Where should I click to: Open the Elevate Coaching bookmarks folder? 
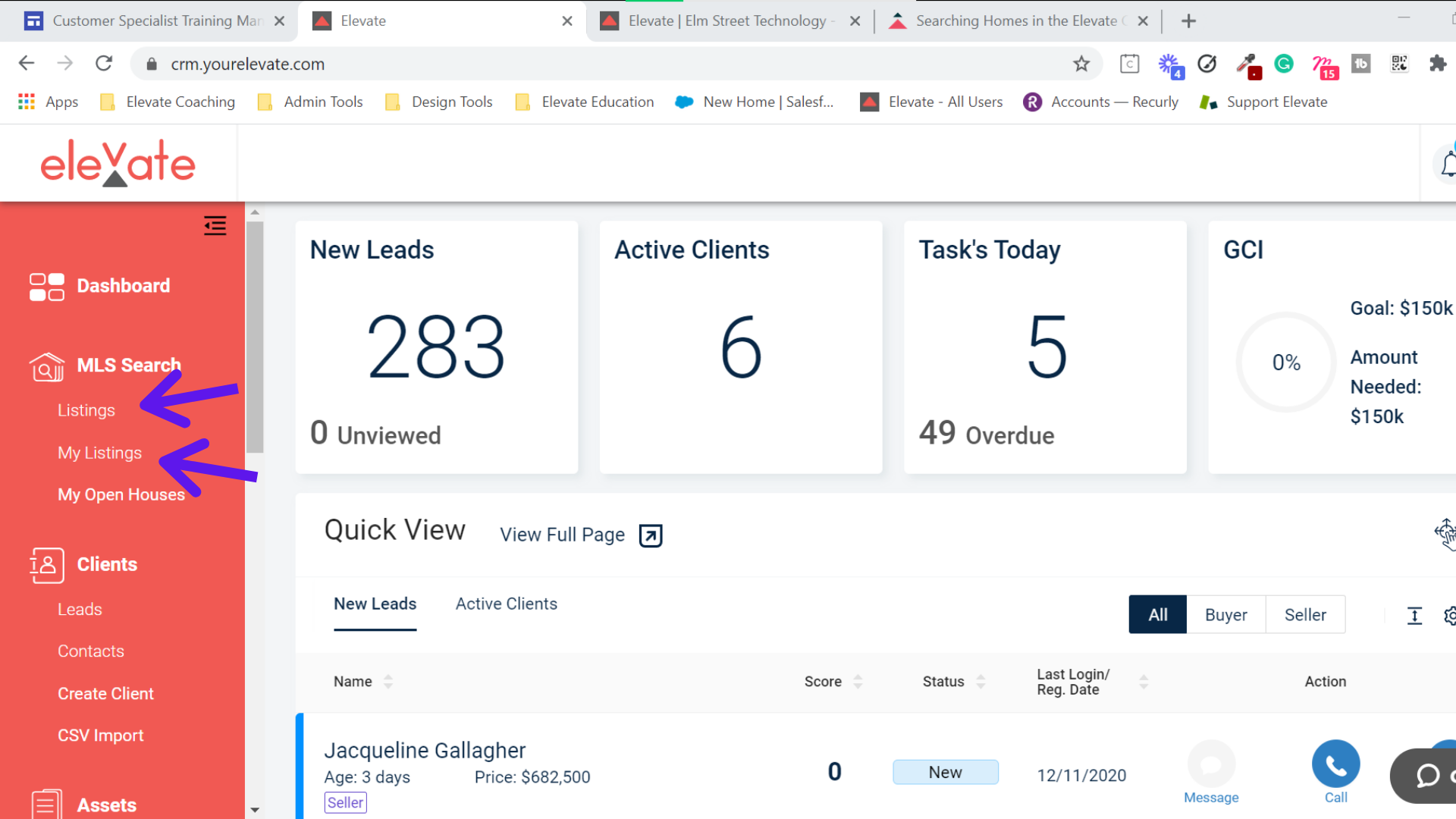click(x=168, y=102)
